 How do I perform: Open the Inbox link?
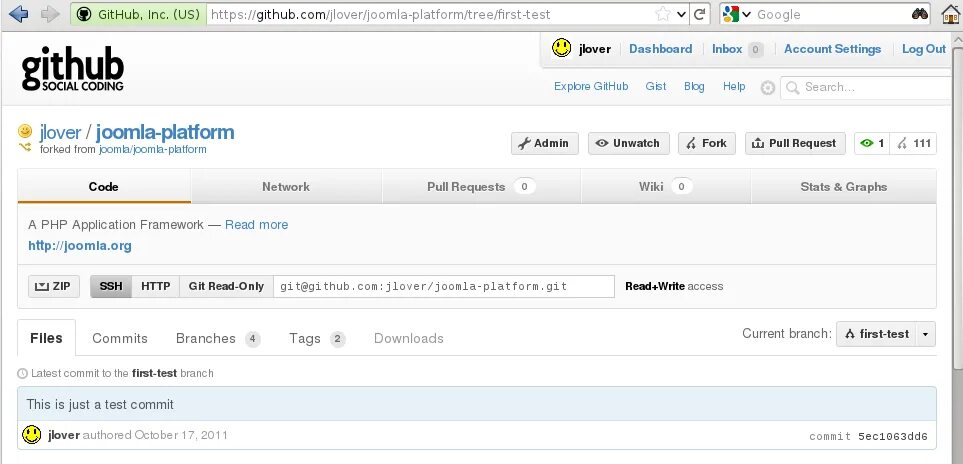tap(727, 49)
